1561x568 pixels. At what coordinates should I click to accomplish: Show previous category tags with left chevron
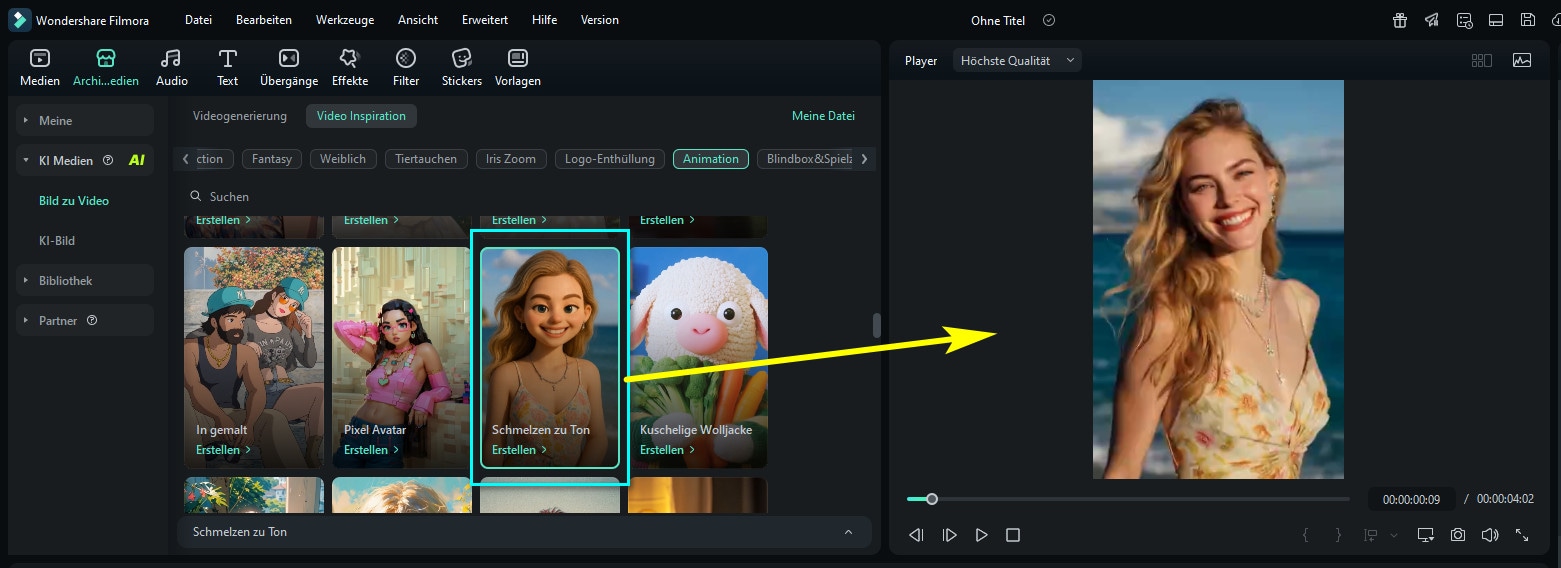tap(185, 158)
